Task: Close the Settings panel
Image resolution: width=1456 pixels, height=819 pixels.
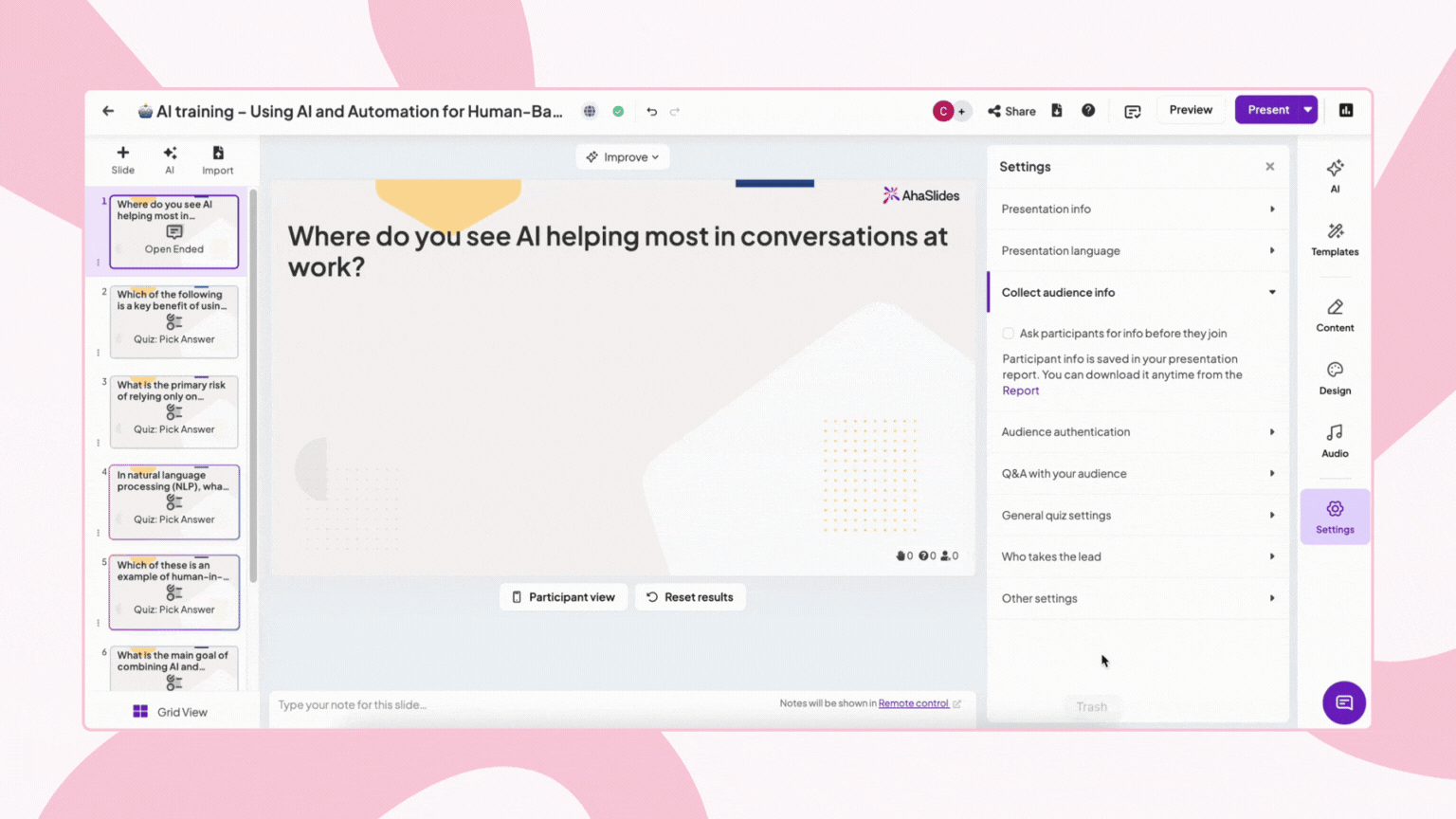Action: pyautogui.click(x=1270, y=167)
